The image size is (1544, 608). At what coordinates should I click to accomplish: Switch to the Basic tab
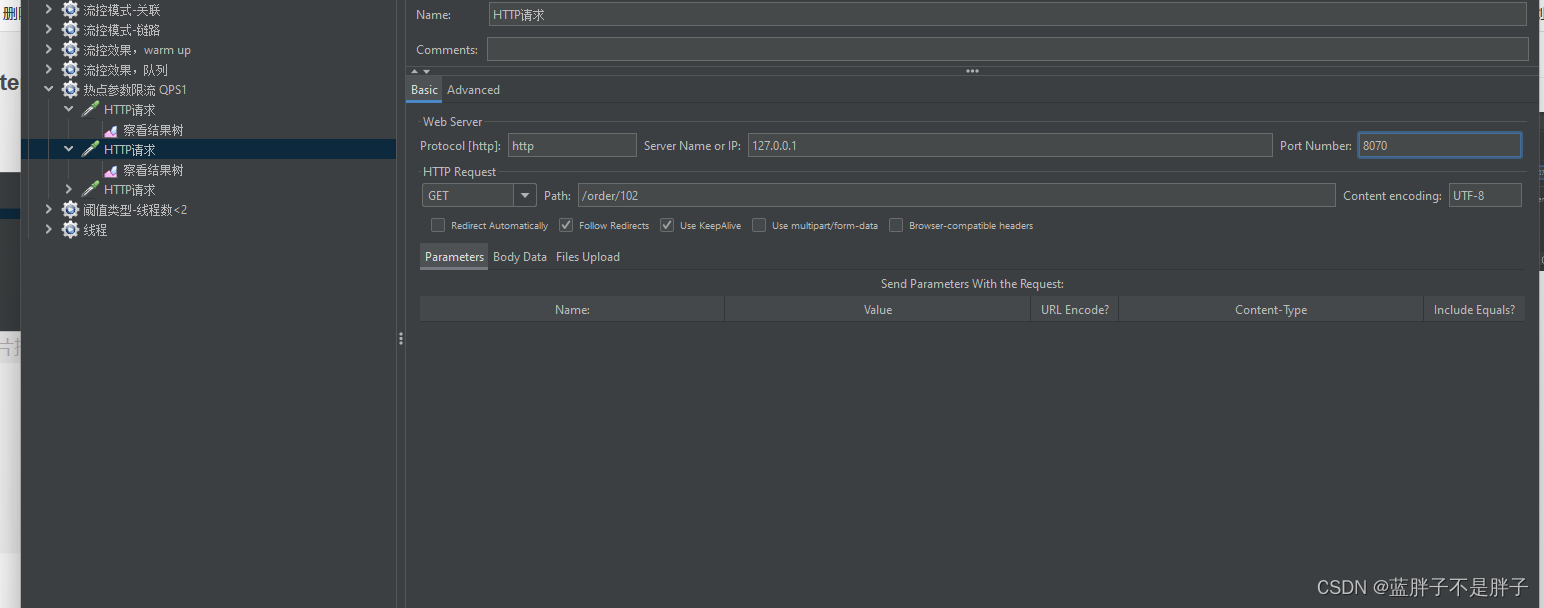pyautogui.click(x=424, y=90)
